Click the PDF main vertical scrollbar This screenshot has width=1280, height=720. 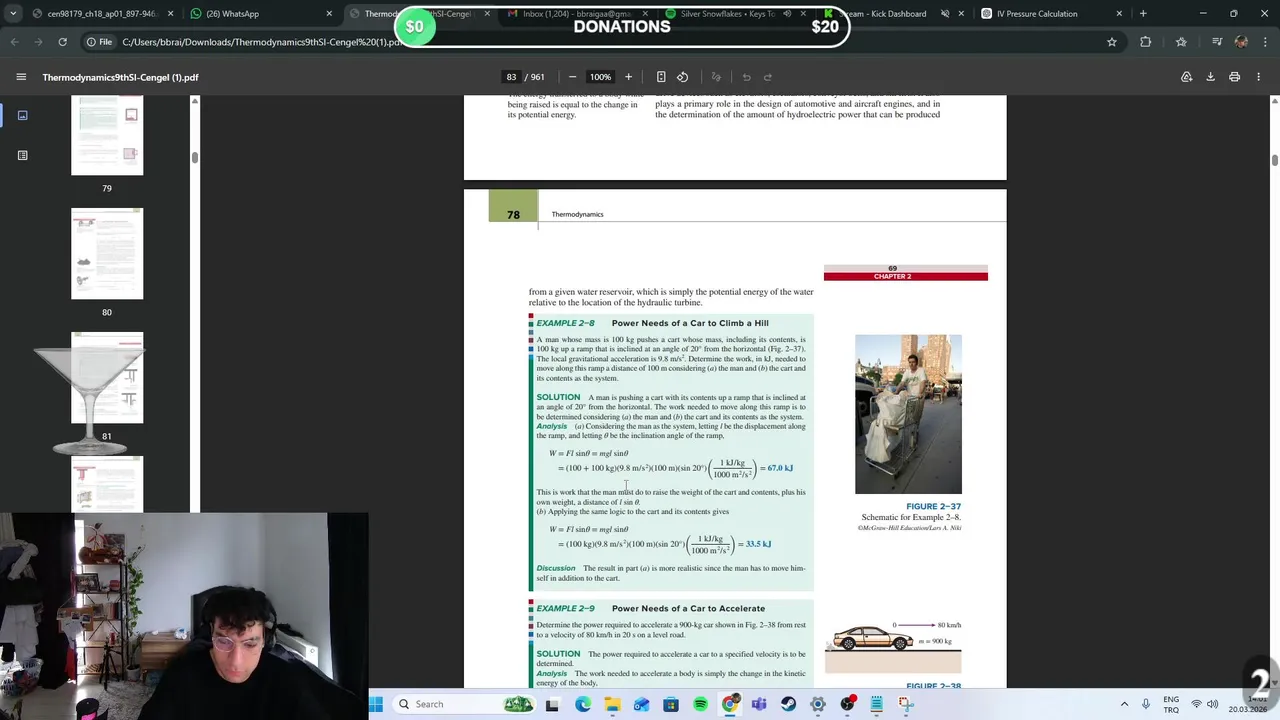(x=1275, y=160)
